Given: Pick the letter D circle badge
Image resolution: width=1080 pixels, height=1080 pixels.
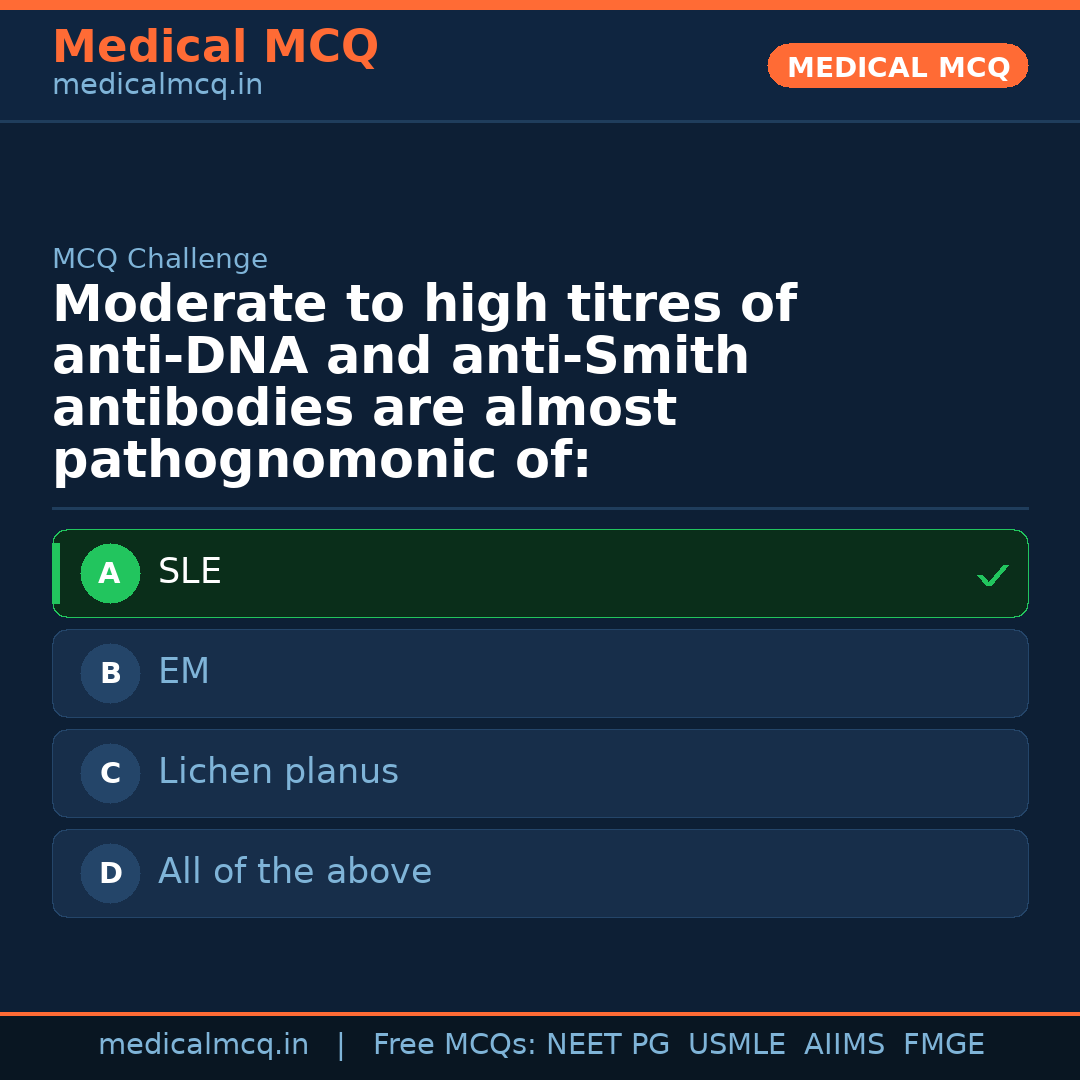Looking at the screenshot, I should coord(110,873).
